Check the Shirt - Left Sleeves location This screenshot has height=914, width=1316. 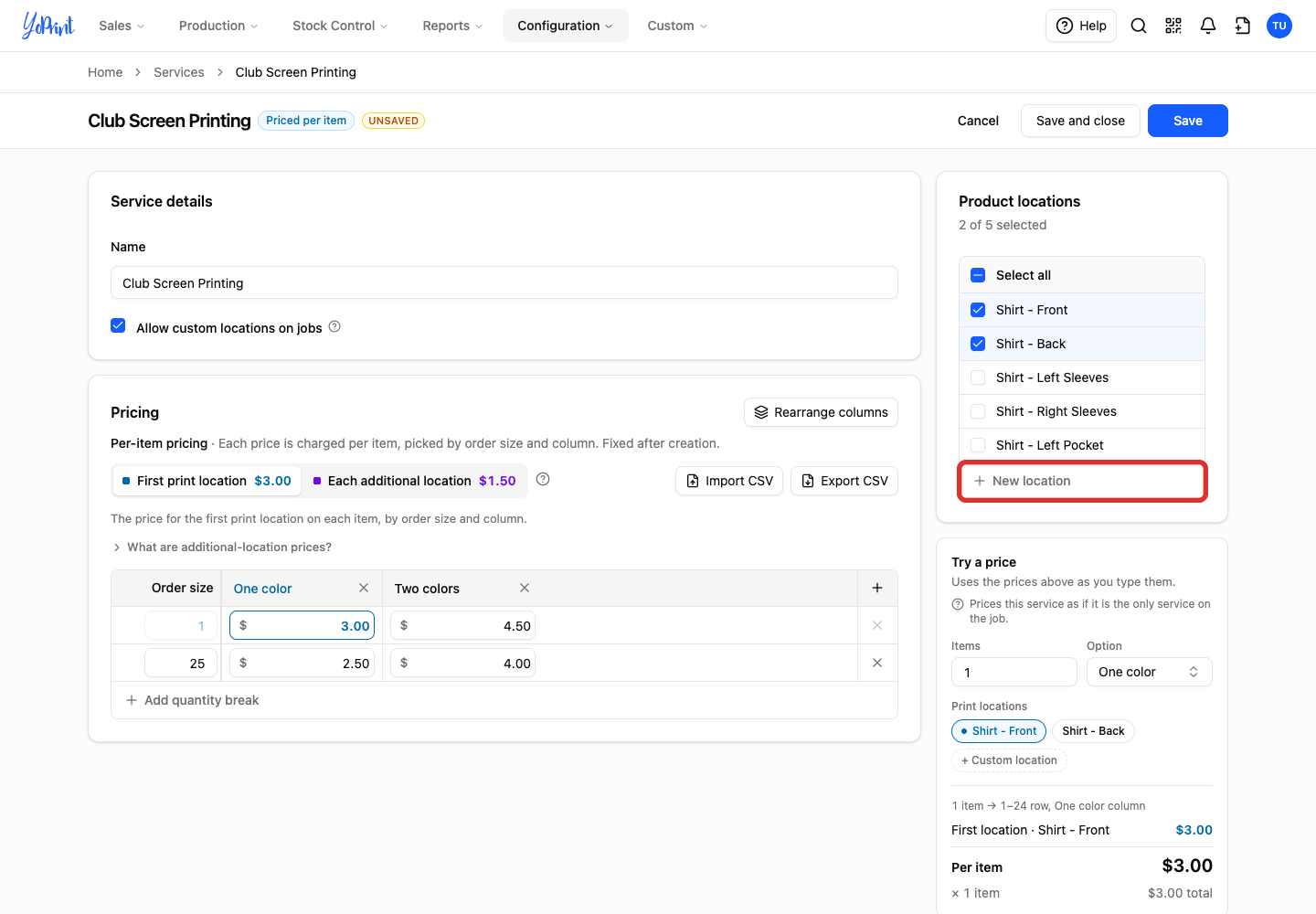[x=978, y=377]
